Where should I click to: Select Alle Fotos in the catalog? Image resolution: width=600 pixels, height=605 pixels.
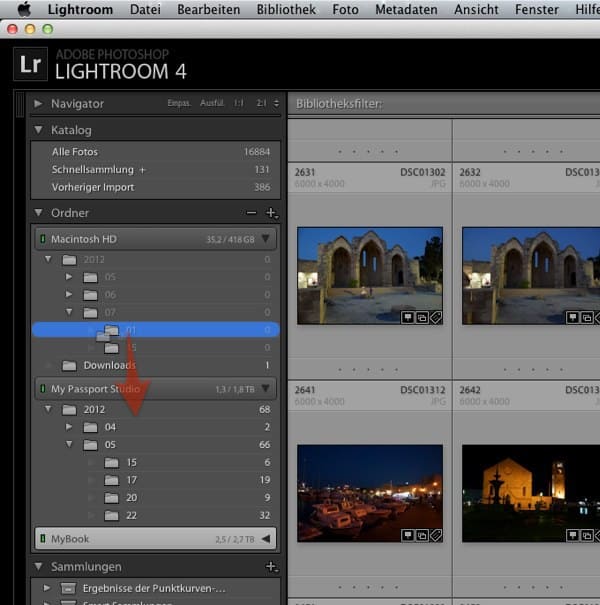pyautogui.click(x=75, y=152)
